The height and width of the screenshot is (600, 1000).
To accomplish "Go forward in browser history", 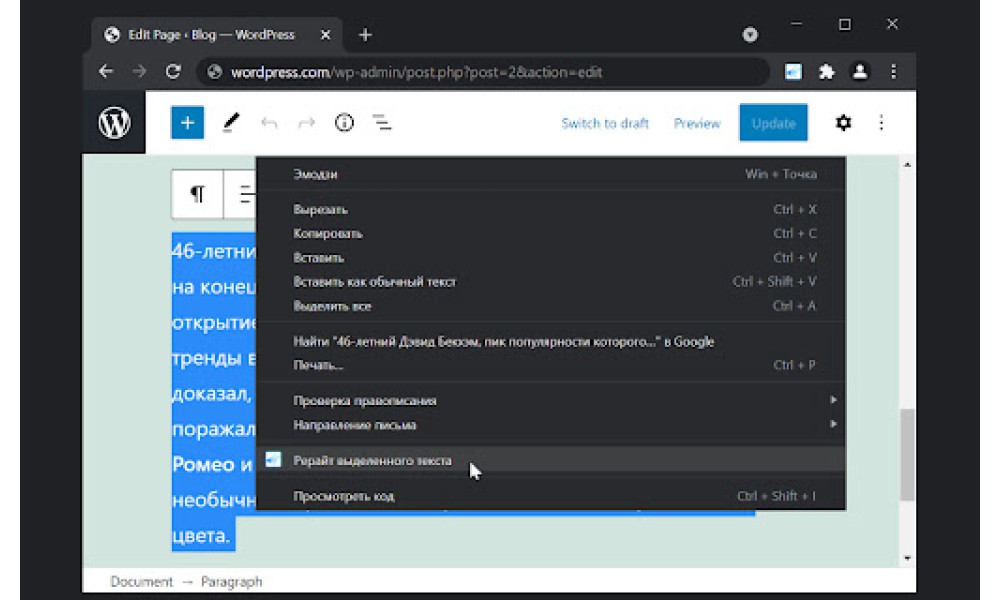I will [x=139, y=71].
